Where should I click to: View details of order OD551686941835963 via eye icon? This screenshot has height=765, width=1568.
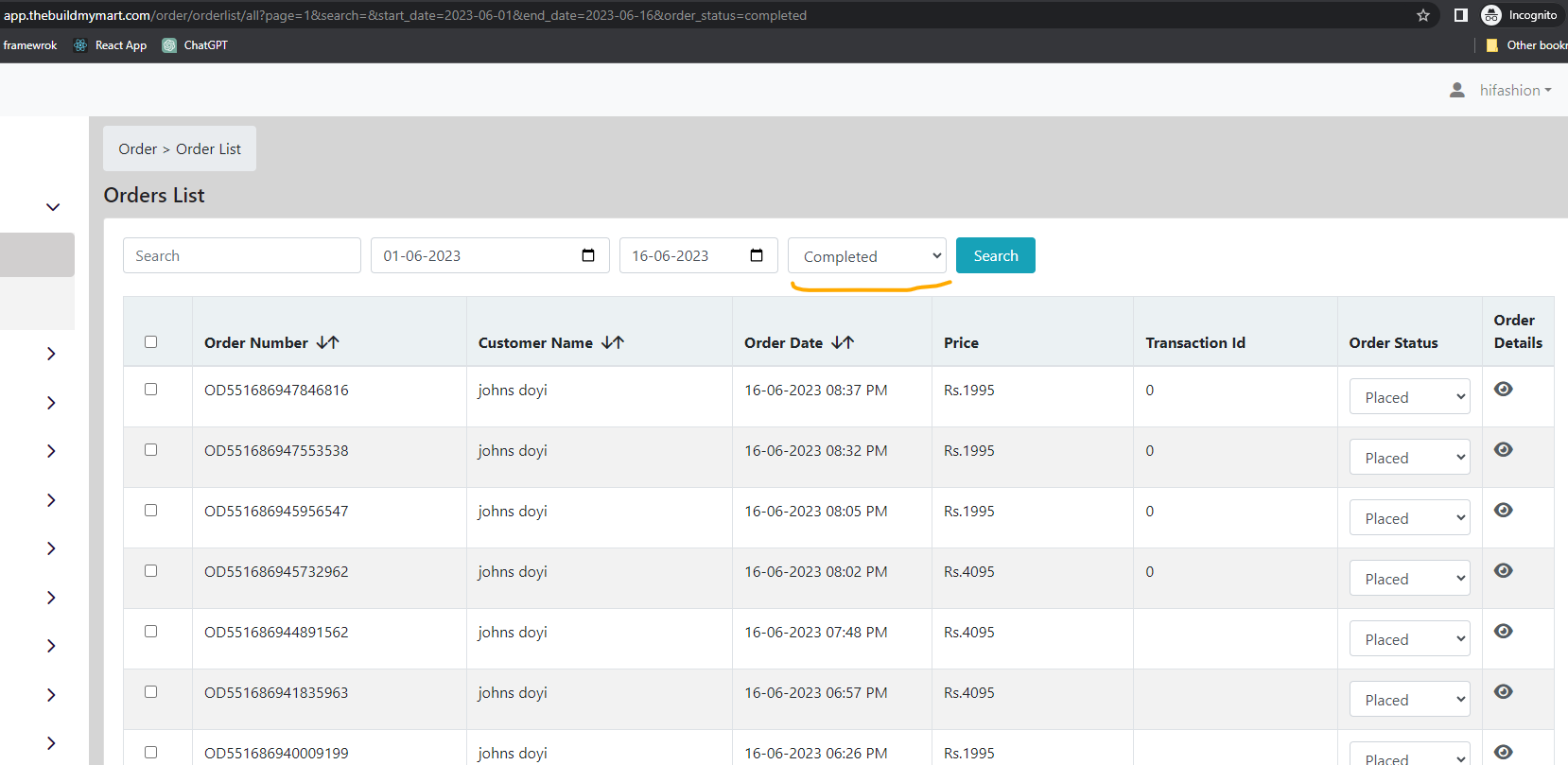1504,691
